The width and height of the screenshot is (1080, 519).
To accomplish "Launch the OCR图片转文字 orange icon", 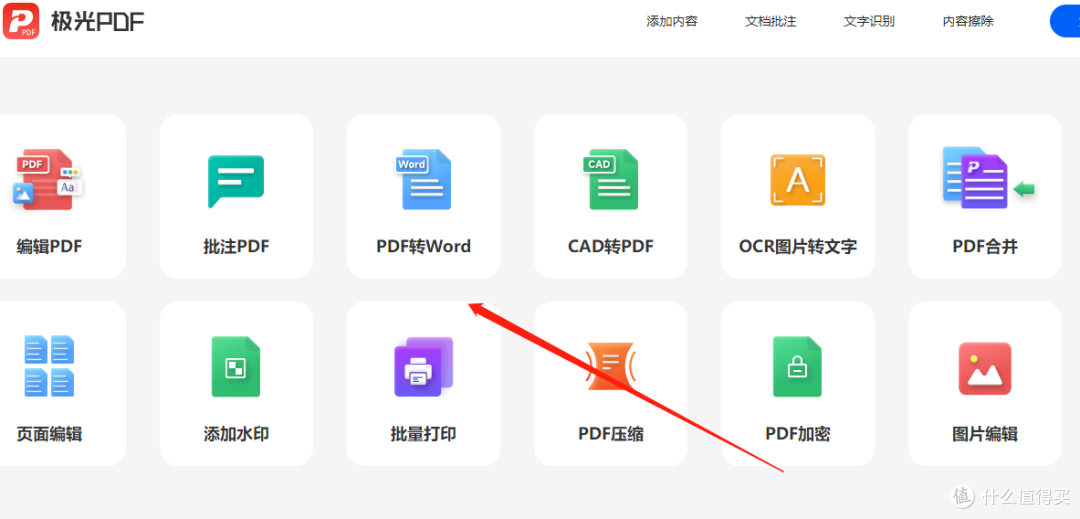I will (798, 180).
